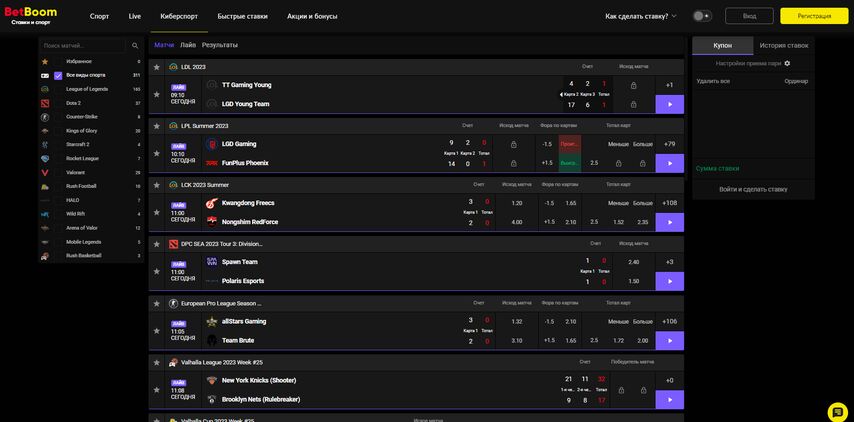Uncheck the all sports checkbox
This screenshot has height=422, width=854.
click(58, 76)
